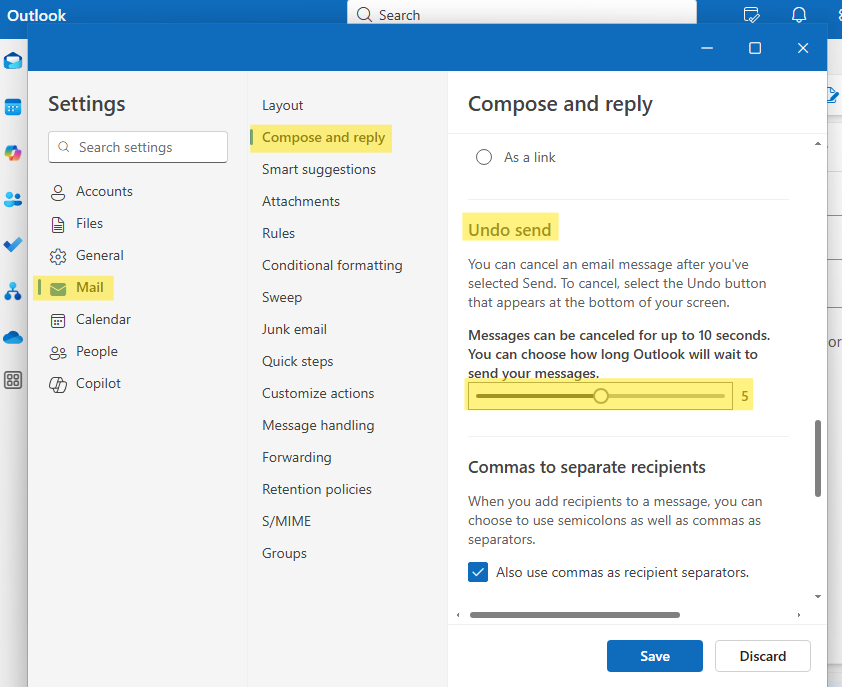Open the Rules section
842x687 pixels.
pos(278,234)
